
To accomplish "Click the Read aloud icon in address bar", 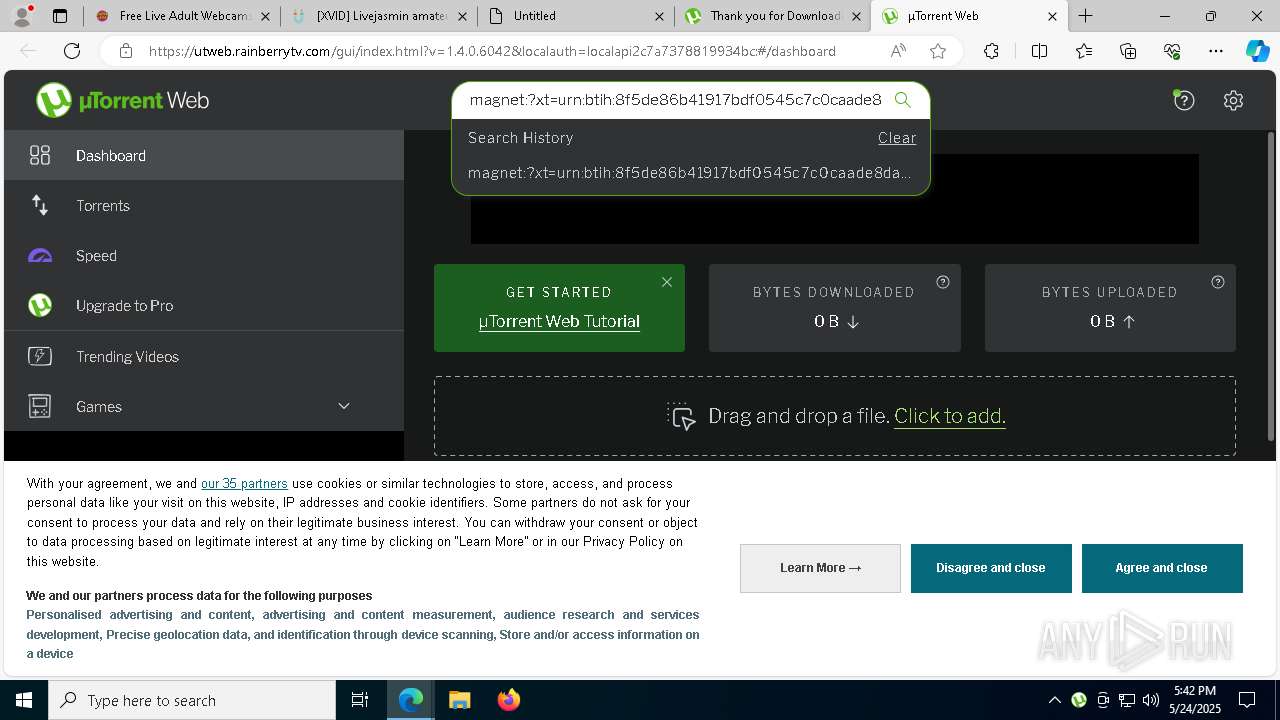I will 898,51.
